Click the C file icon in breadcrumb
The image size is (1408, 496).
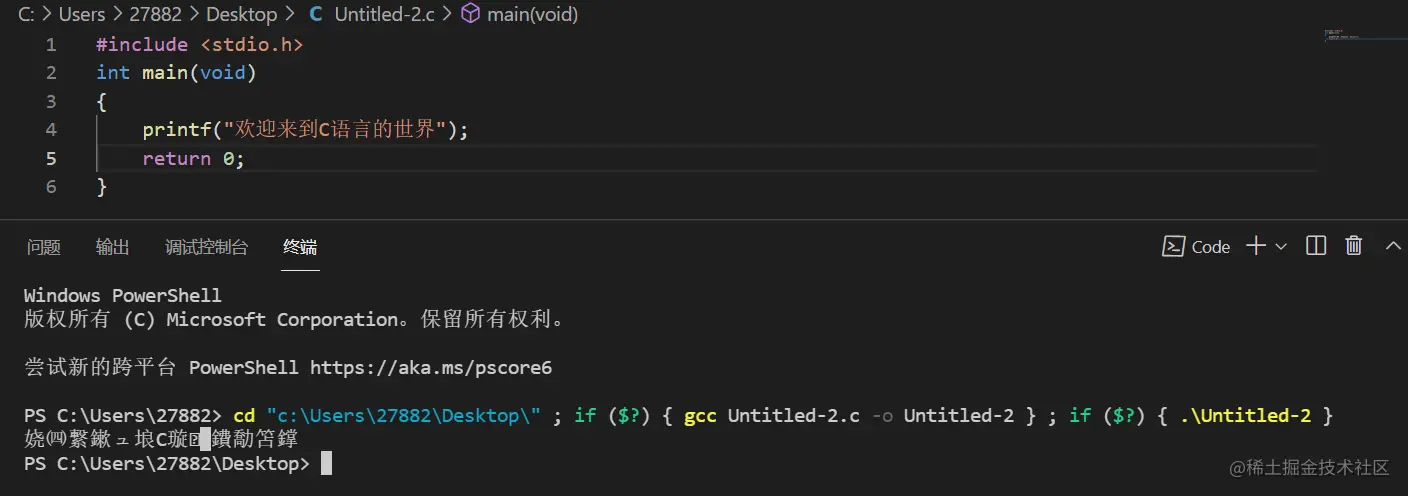(316, 14)
